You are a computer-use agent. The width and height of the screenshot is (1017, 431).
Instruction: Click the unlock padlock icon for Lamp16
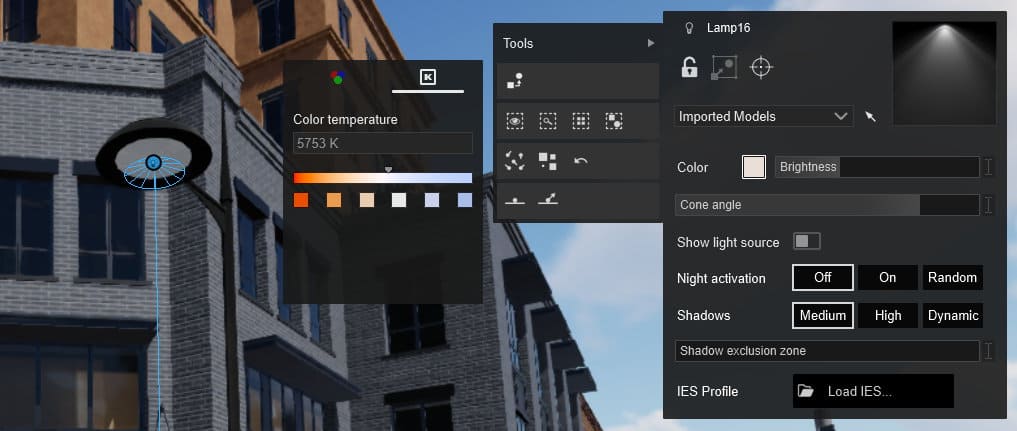point(689,67)
